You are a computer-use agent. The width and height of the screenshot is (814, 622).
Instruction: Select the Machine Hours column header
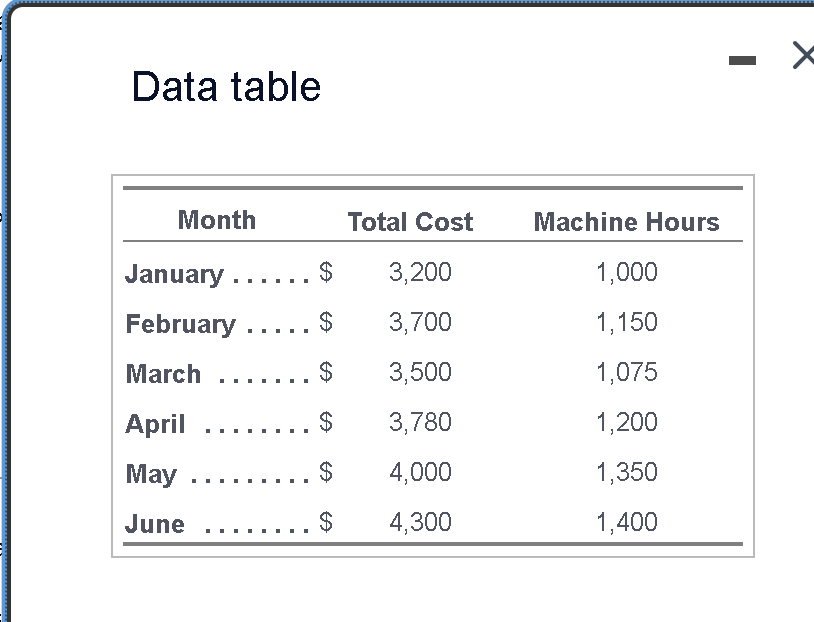(x=627, y=222)
